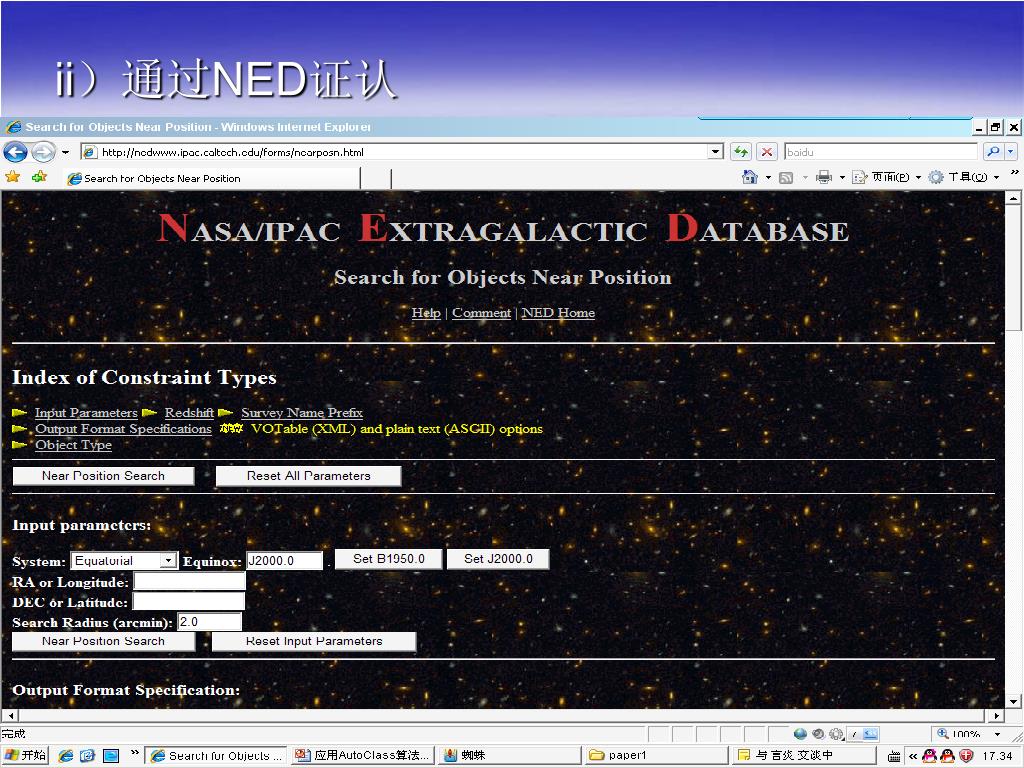The width and height of the screenshot is (1024, 768).
Task: Open the Favorites Center star icon
Action: 12,177
